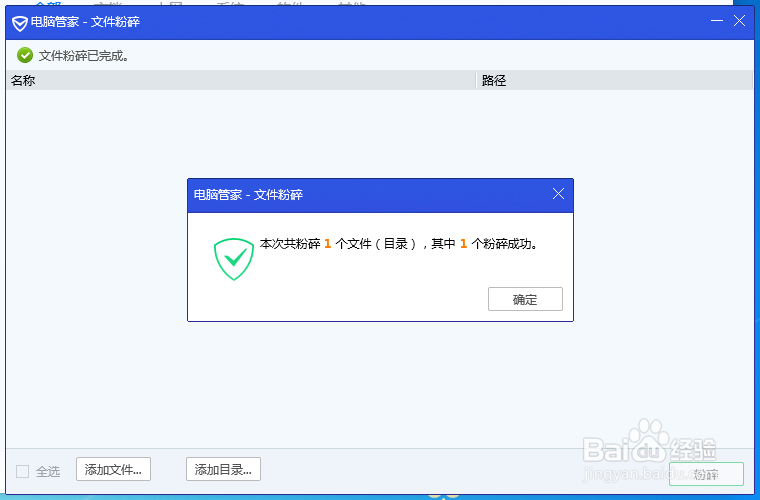Click the 添加目录... button
The height and width of the screenshot is (500, 760).
pos(223,469)
